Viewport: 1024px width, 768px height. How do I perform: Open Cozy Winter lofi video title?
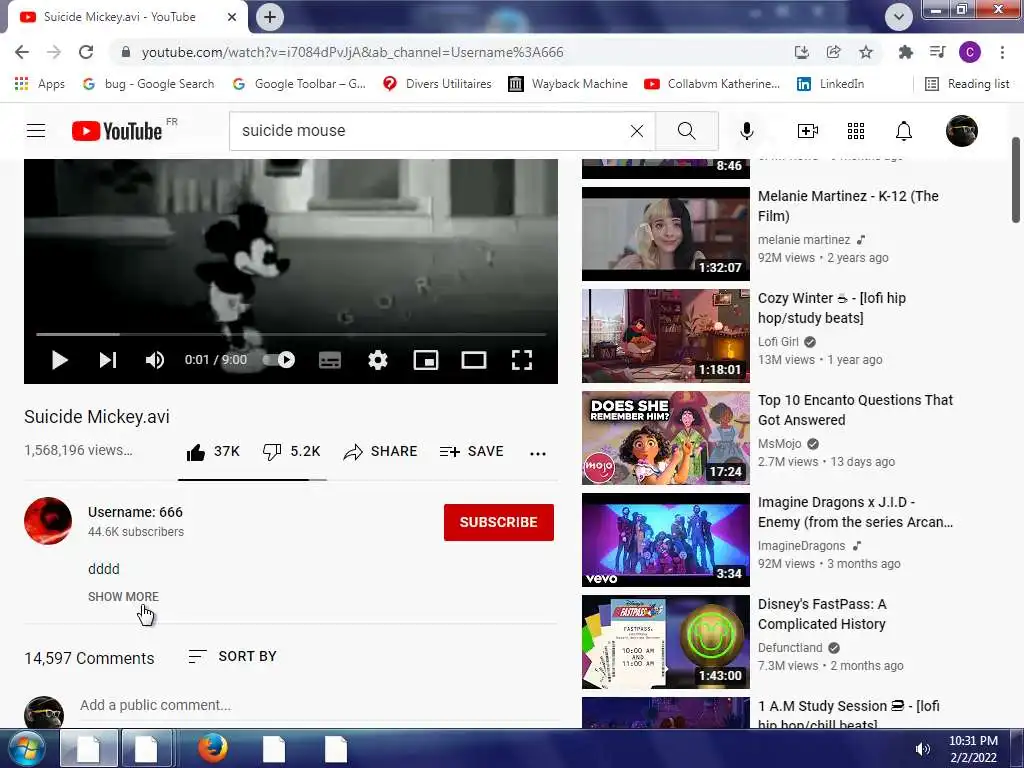[831, 308]
